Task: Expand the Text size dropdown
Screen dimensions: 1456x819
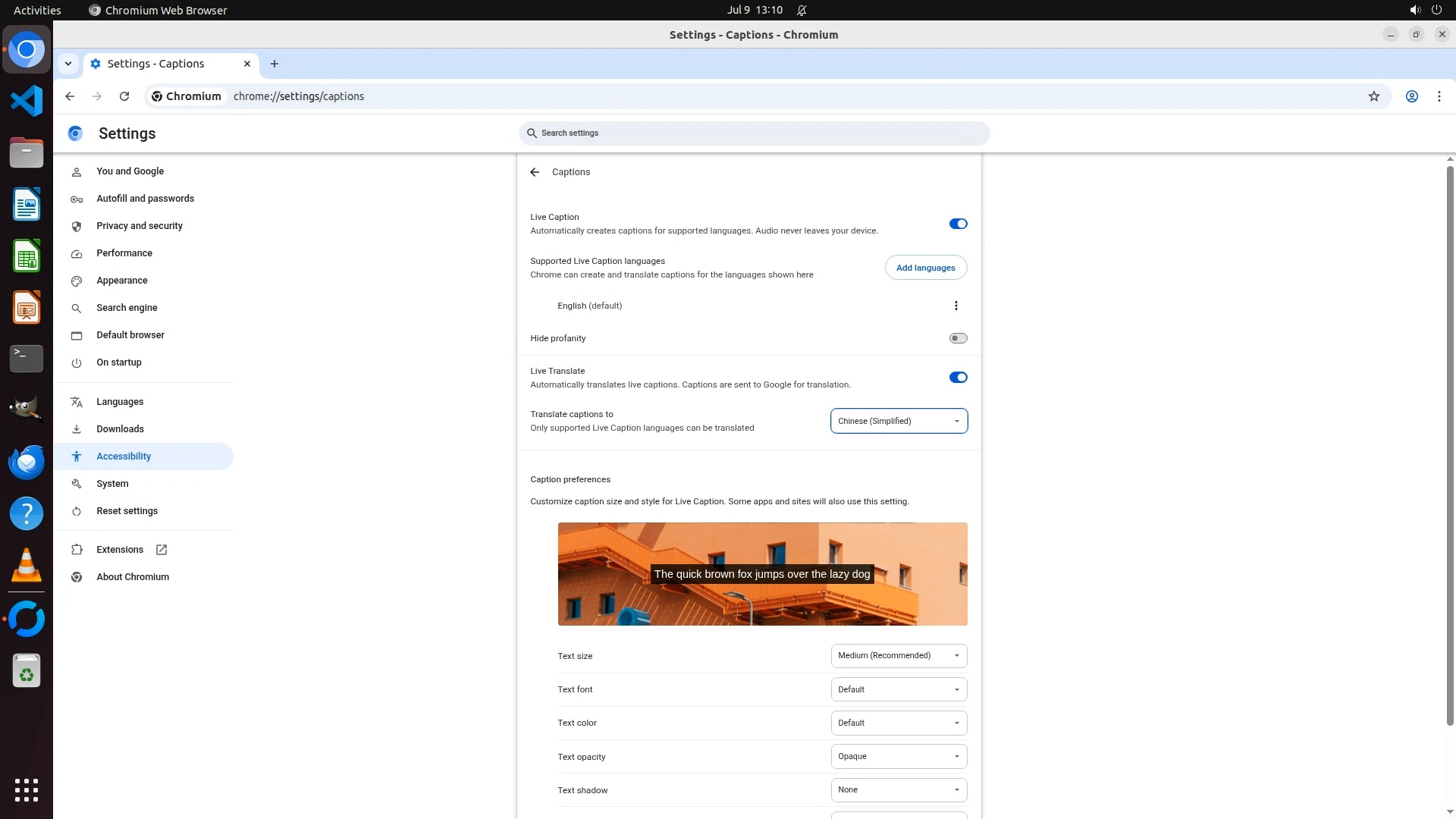Action: click(899, 656)
